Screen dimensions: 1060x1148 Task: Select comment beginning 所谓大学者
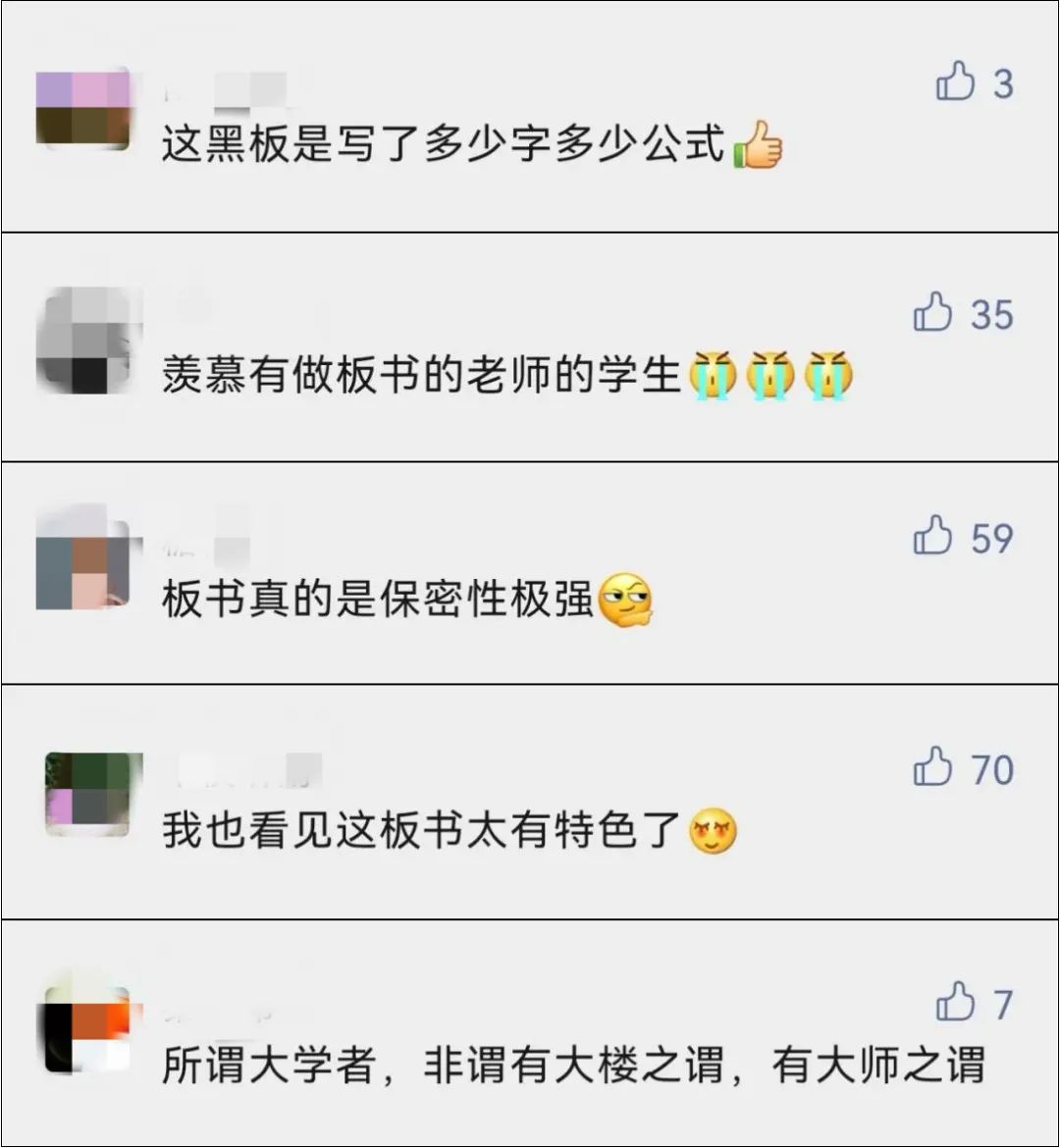(x=573, y=1066)
